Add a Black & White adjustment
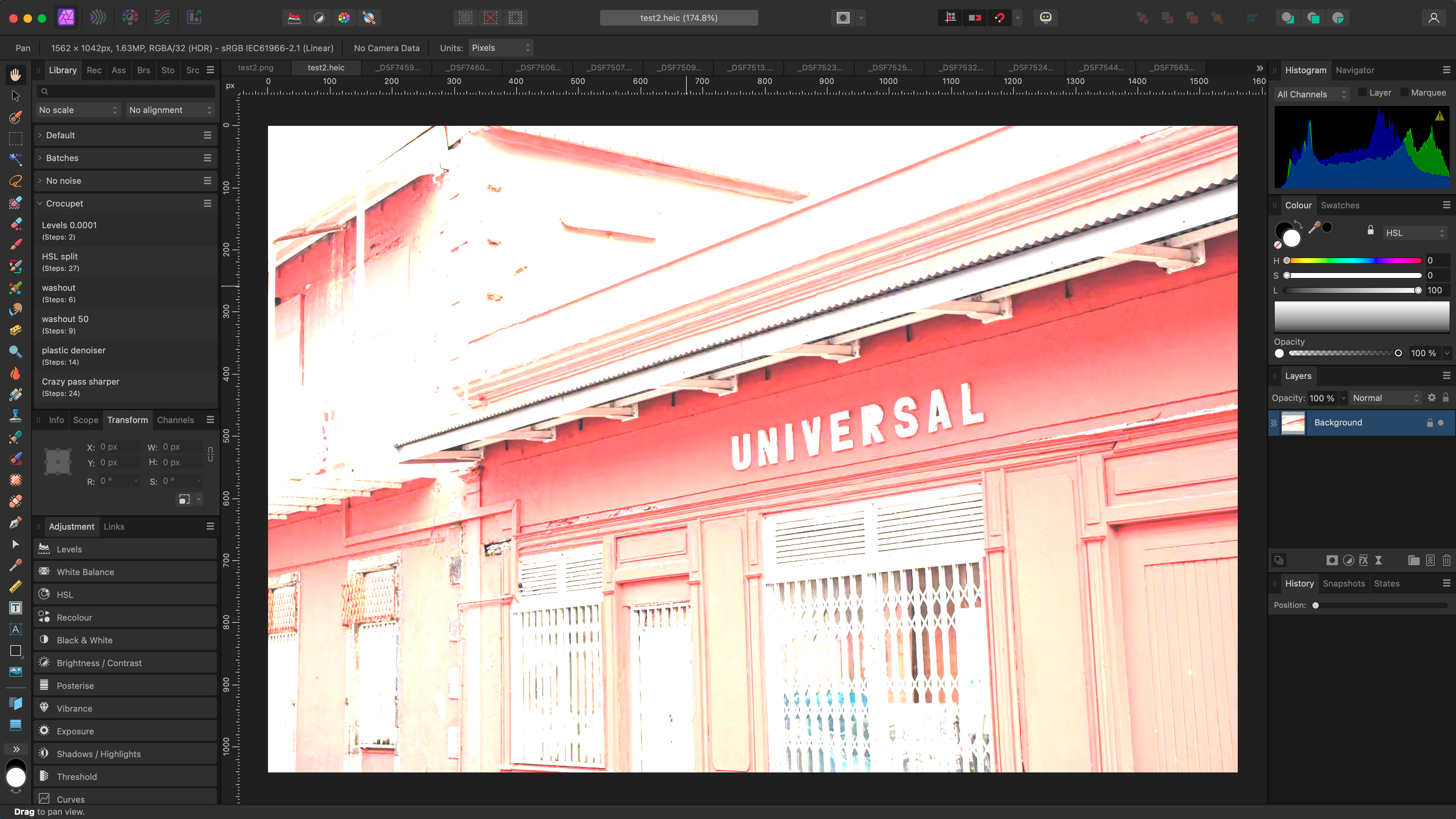Viewport: 1456px width, 819px height. point(125,640)
